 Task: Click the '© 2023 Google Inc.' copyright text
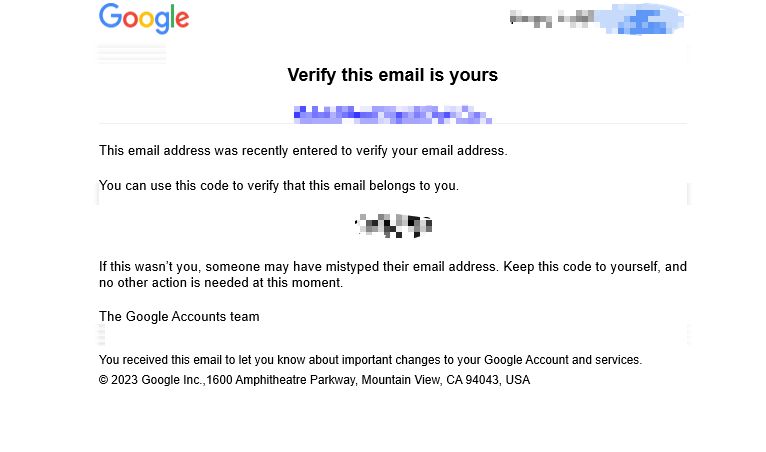[x=150, y=380]
